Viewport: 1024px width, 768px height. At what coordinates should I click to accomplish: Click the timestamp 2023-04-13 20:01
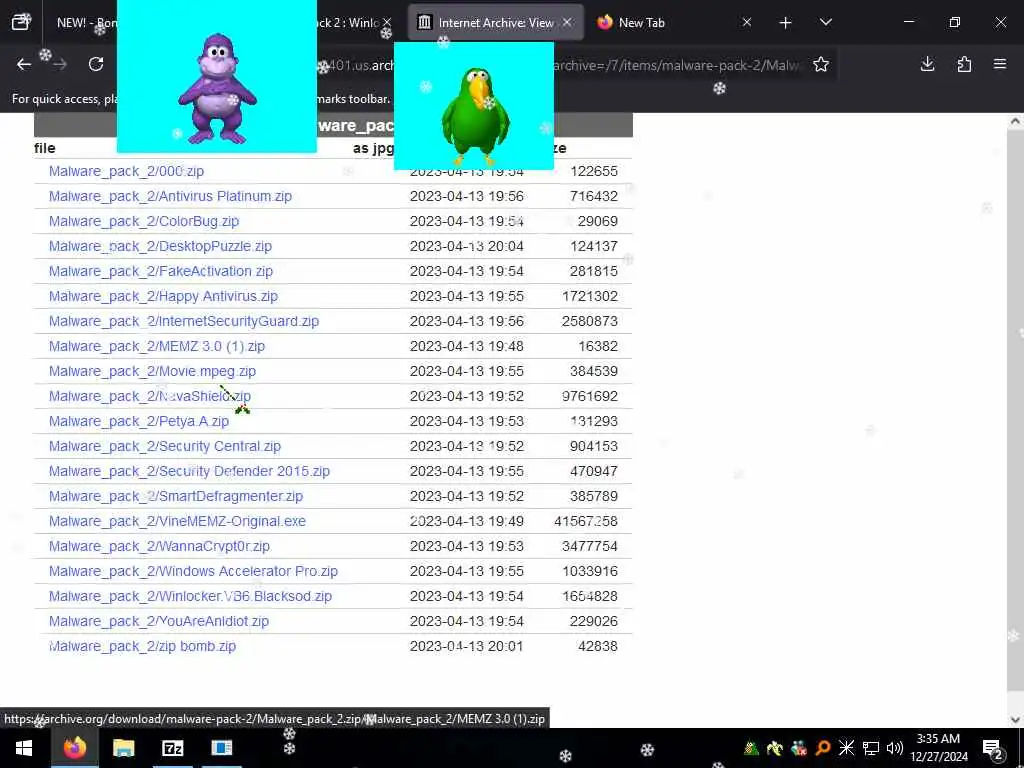(466, 646)
